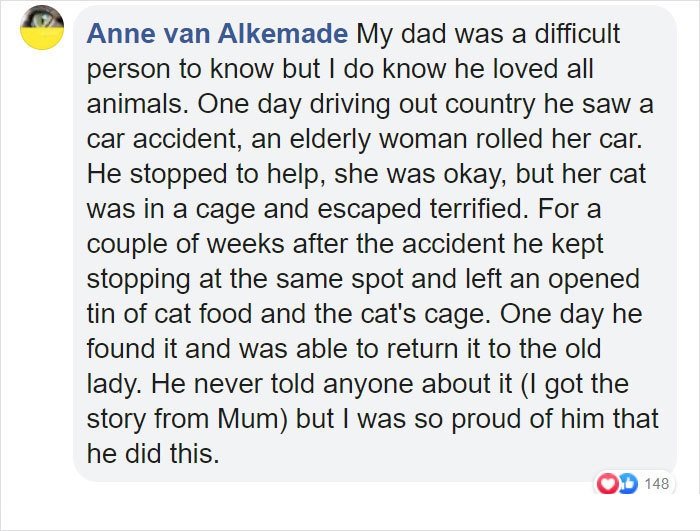The image size is (700, 531).
Task: Click the words "cat food" in the comment
Action: pos(203,314)
